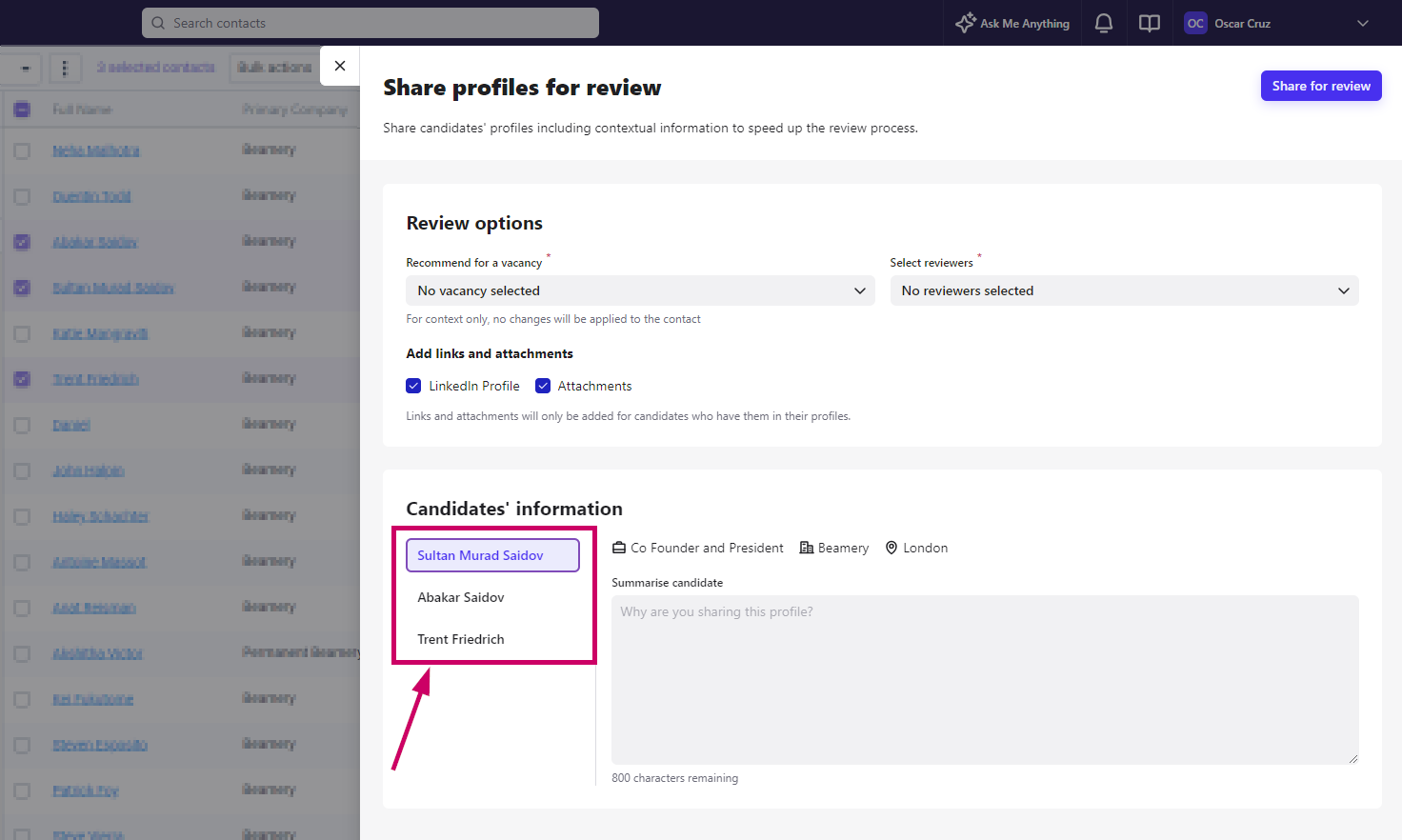Click the London location label
The width and height of the screenshot is (1402, 840).
(x=925, y=548)
